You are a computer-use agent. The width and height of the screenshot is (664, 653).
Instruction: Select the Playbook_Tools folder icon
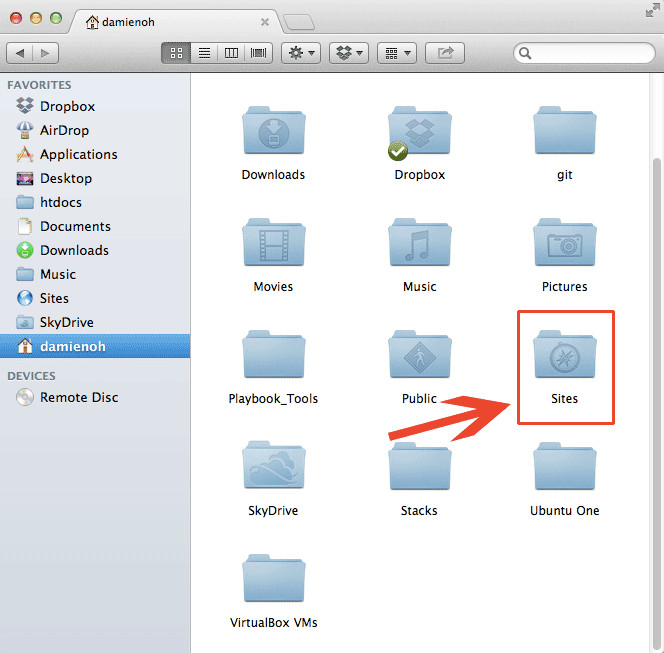pos(274,354)
